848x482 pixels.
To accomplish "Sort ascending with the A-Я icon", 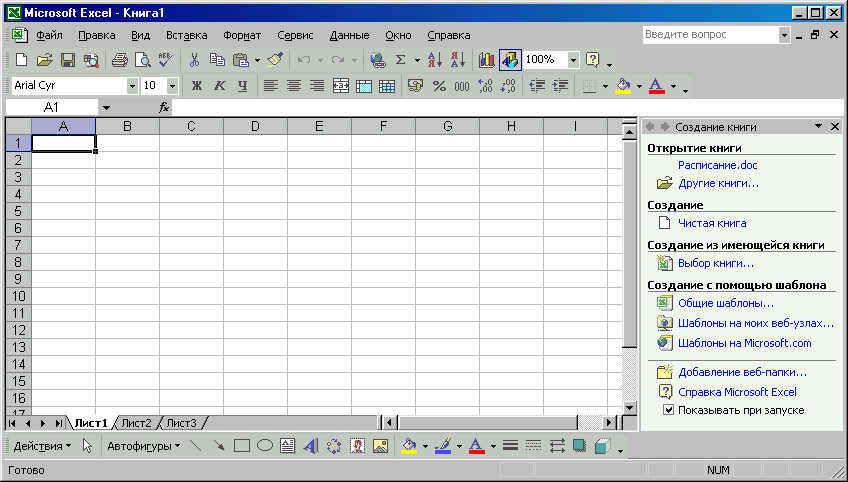I will click(x=435, y=60).
